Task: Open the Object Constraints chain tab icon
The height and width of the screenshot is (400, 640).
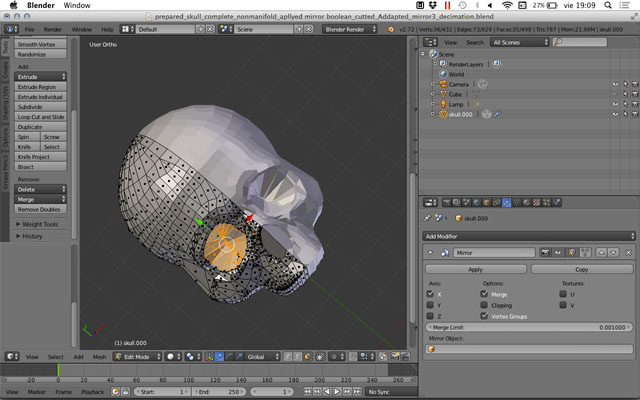Action: (496, 202)
